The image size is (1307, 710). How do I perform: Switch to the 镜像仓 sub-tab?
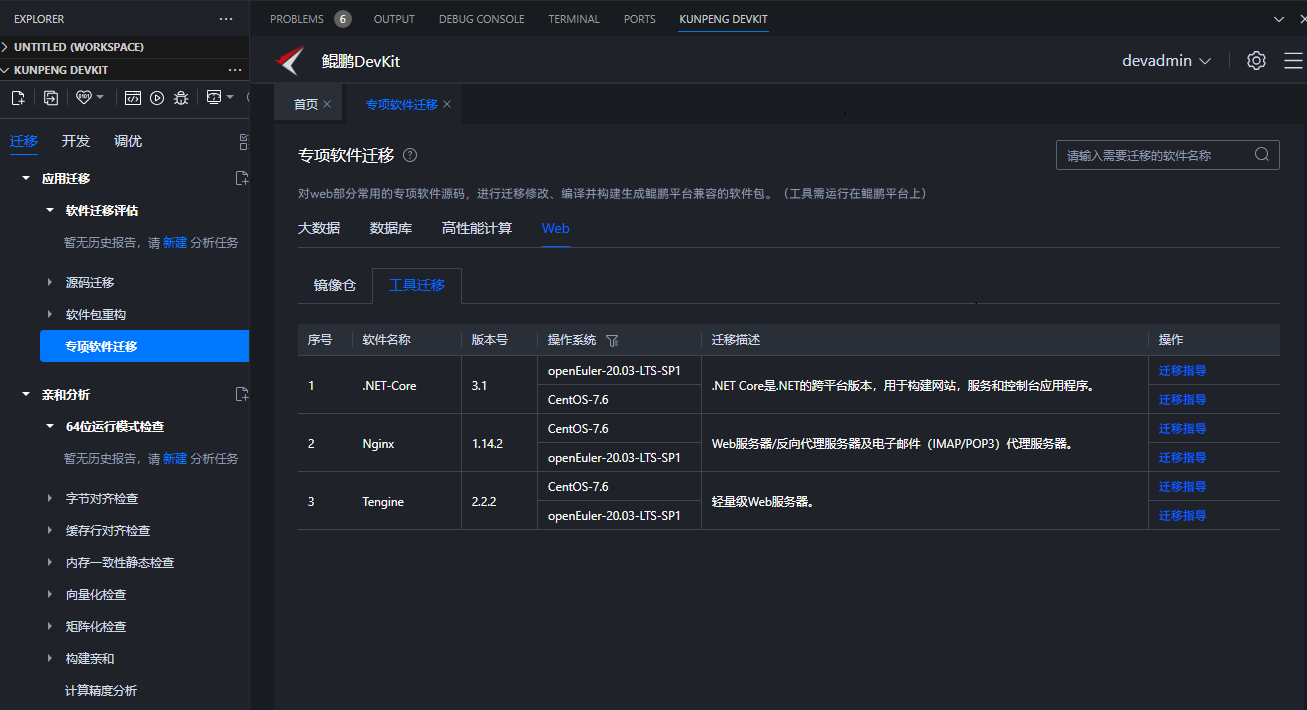(335, 285)
